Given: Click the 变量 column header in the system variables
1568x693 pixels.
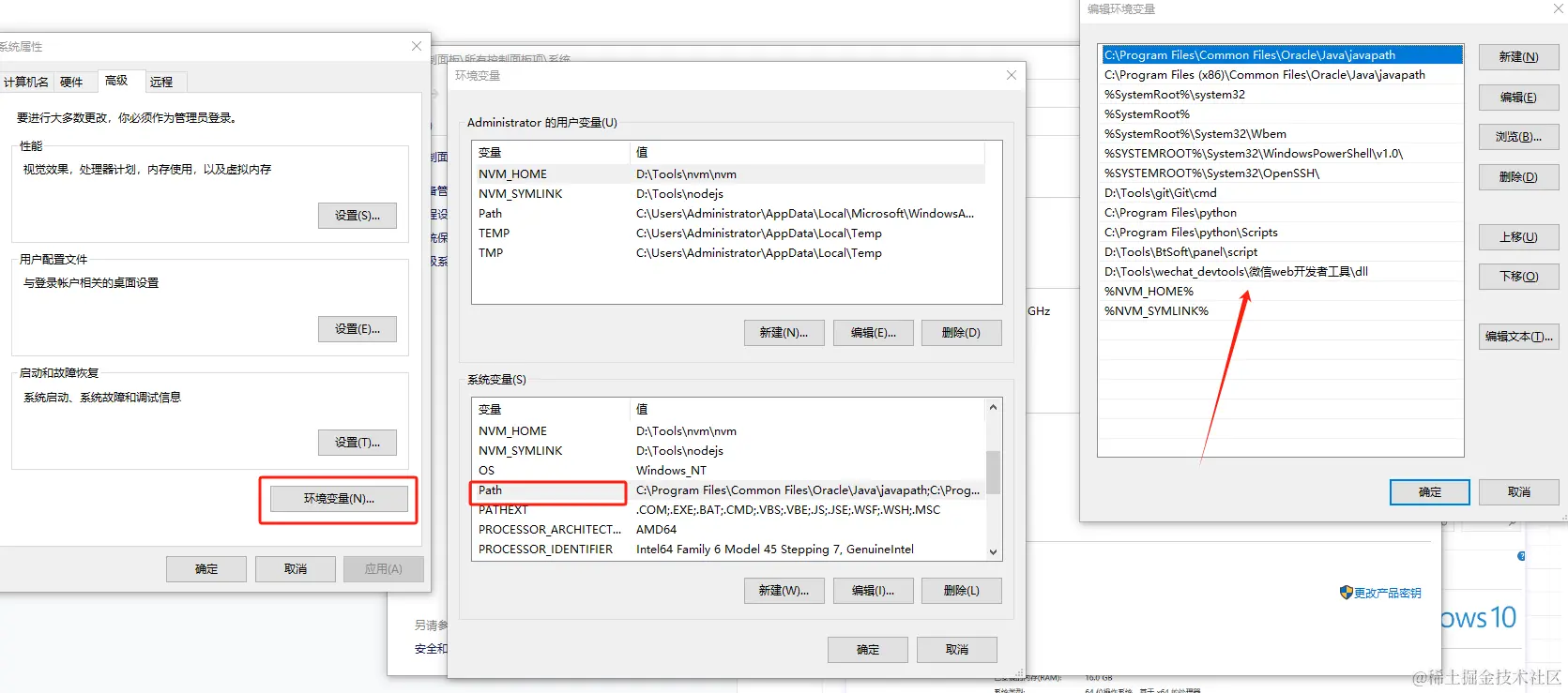Looking at the screenshot, I should point(551,410).
